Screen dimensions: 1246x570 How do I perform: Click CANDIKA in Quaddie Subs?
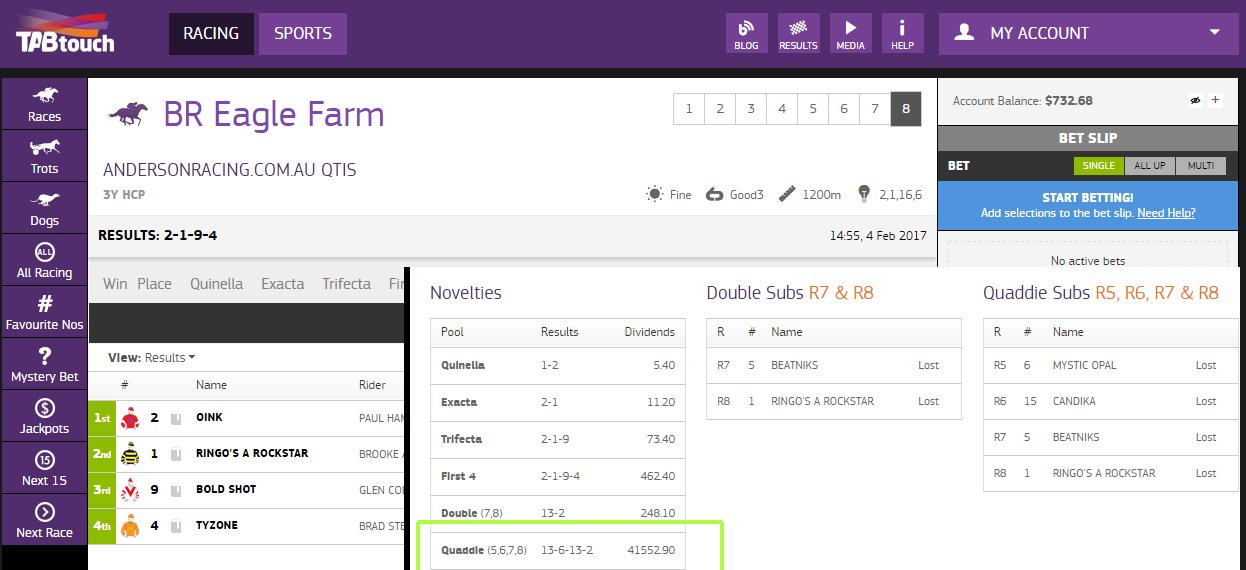point(1073,401)
